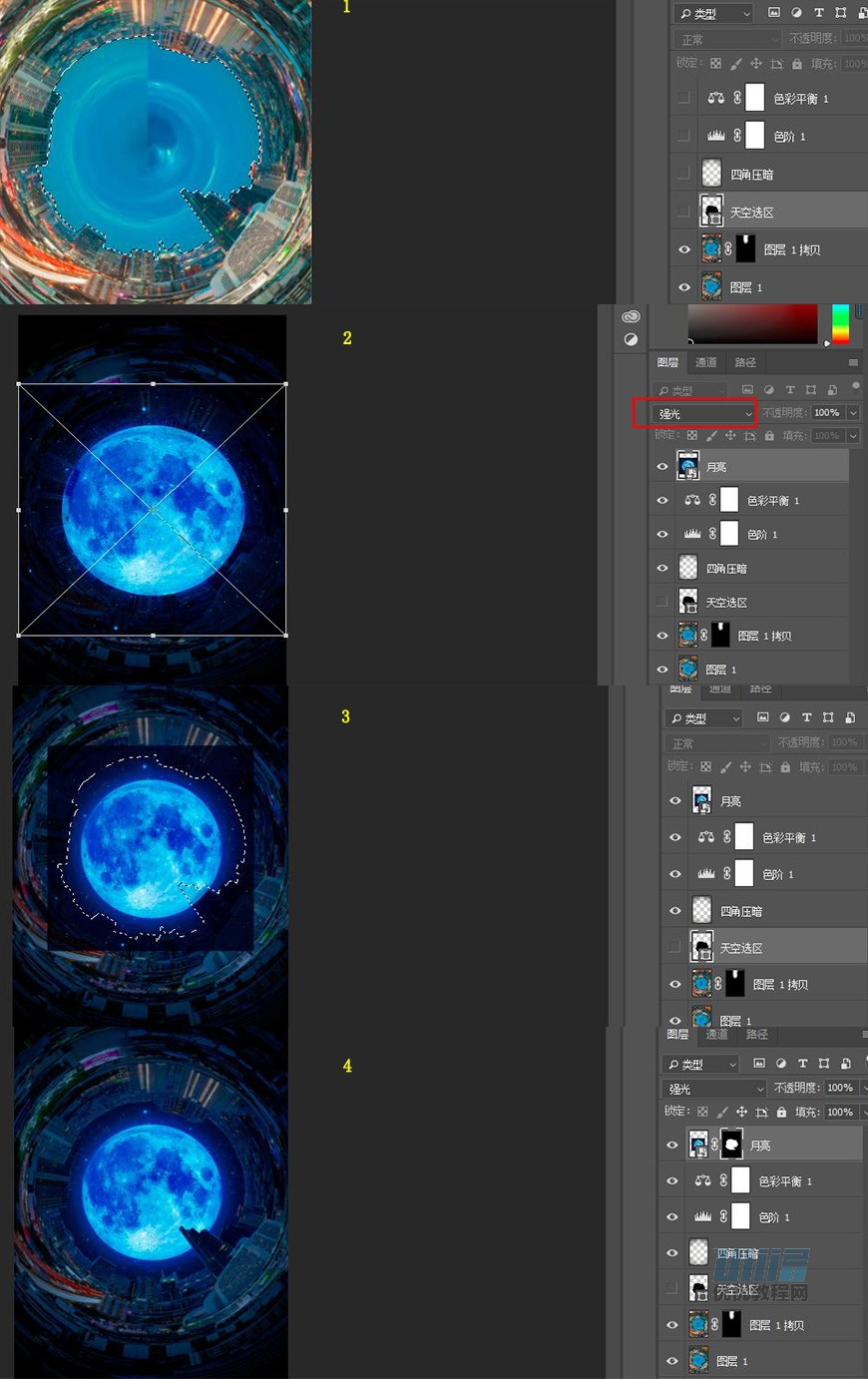Click the type layer filter T icon in step 2

(x=790, y=390)
